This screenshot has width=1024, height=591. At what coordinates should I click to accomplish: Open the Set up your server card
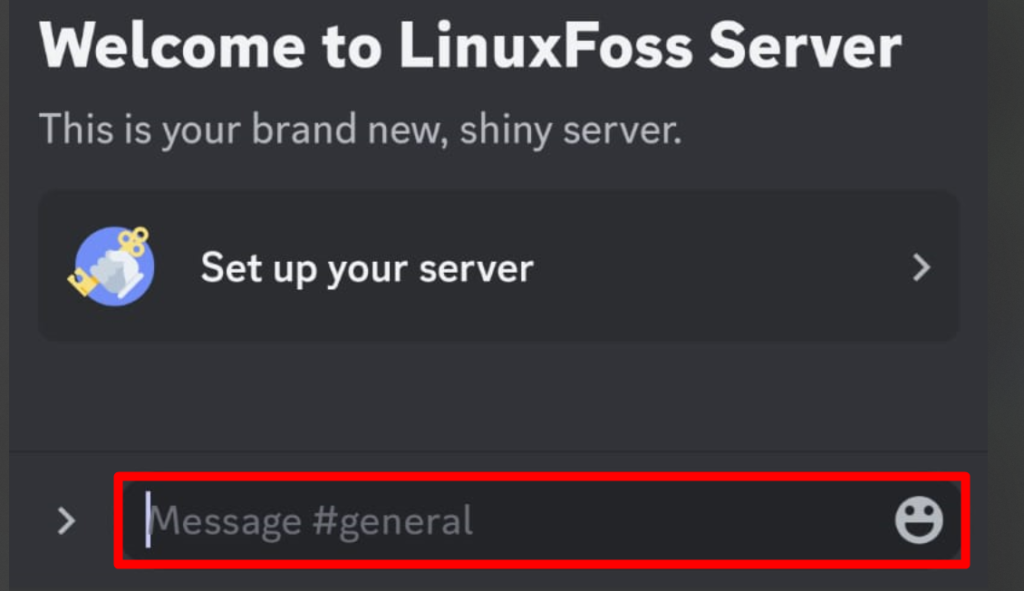pyautogui.click(x=499, y=266)
